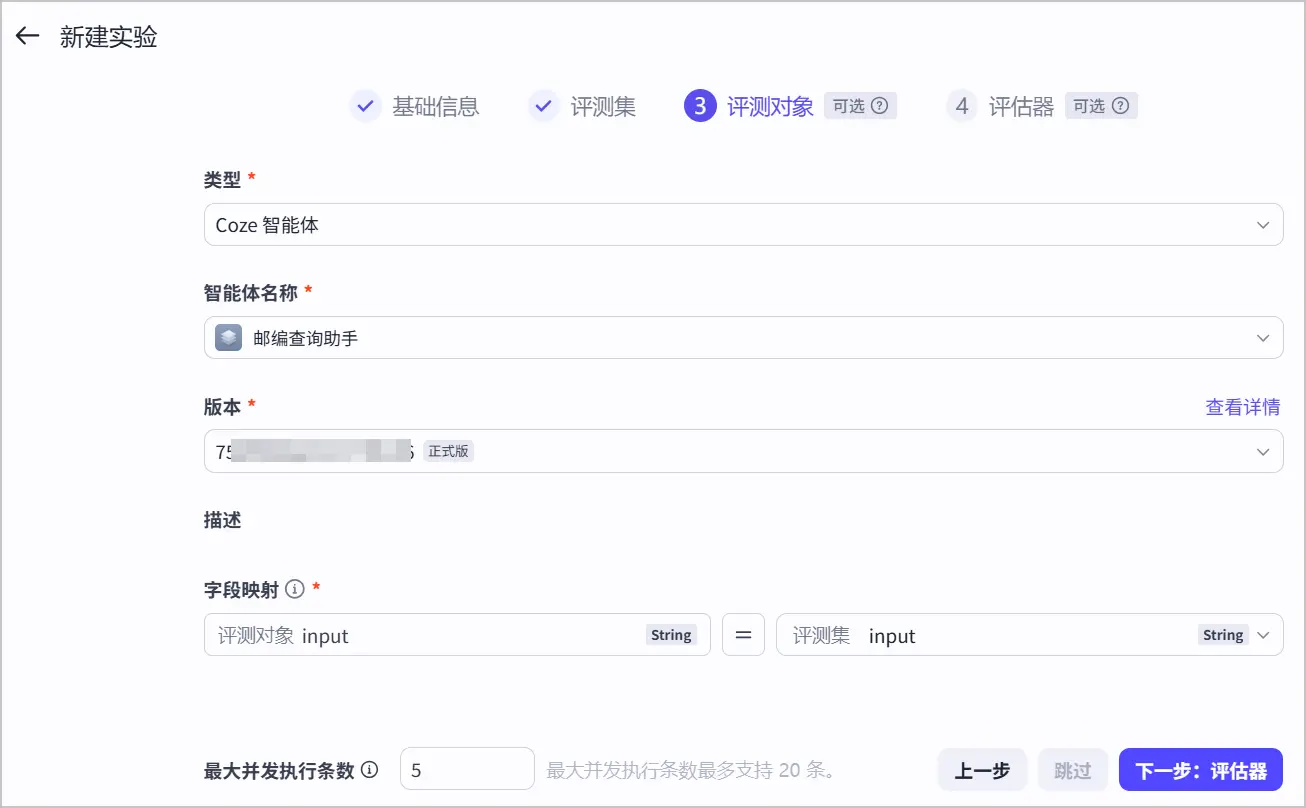
Task: Click the step 4 number badge
Action: pos(962,106)
